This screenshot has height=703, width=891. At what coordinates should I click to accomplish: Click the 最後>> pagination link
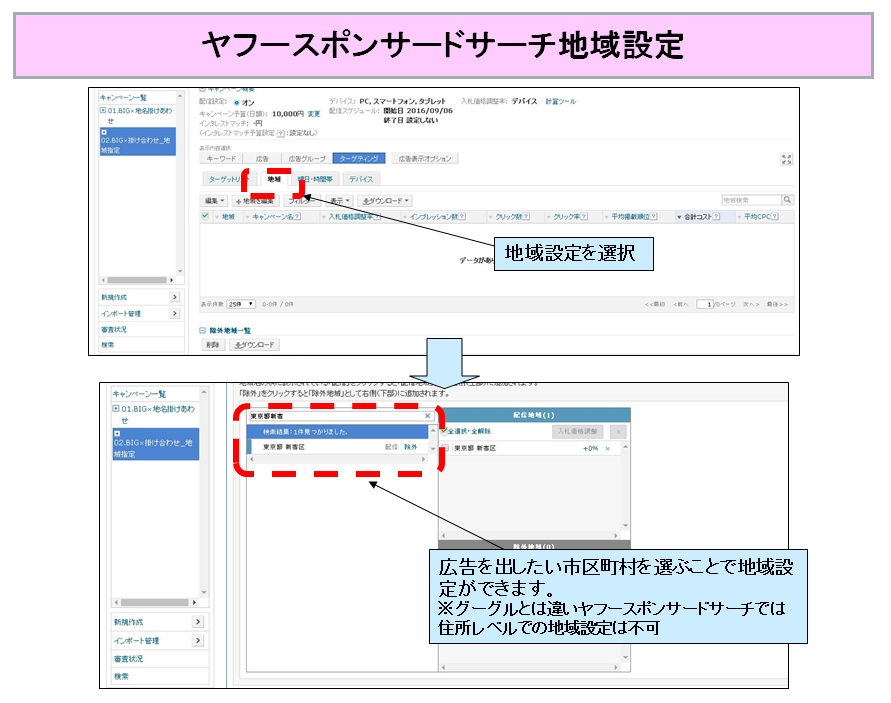(777, 305)
